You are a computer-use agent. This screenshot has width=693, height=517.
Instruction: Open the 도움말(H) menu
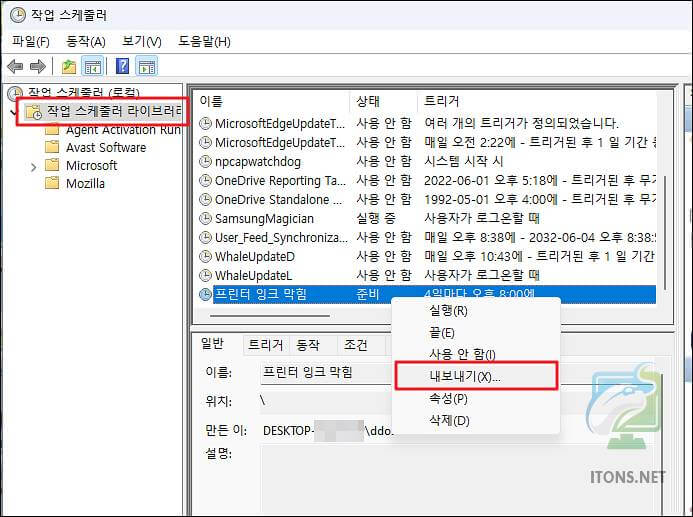tap(204, 42)
